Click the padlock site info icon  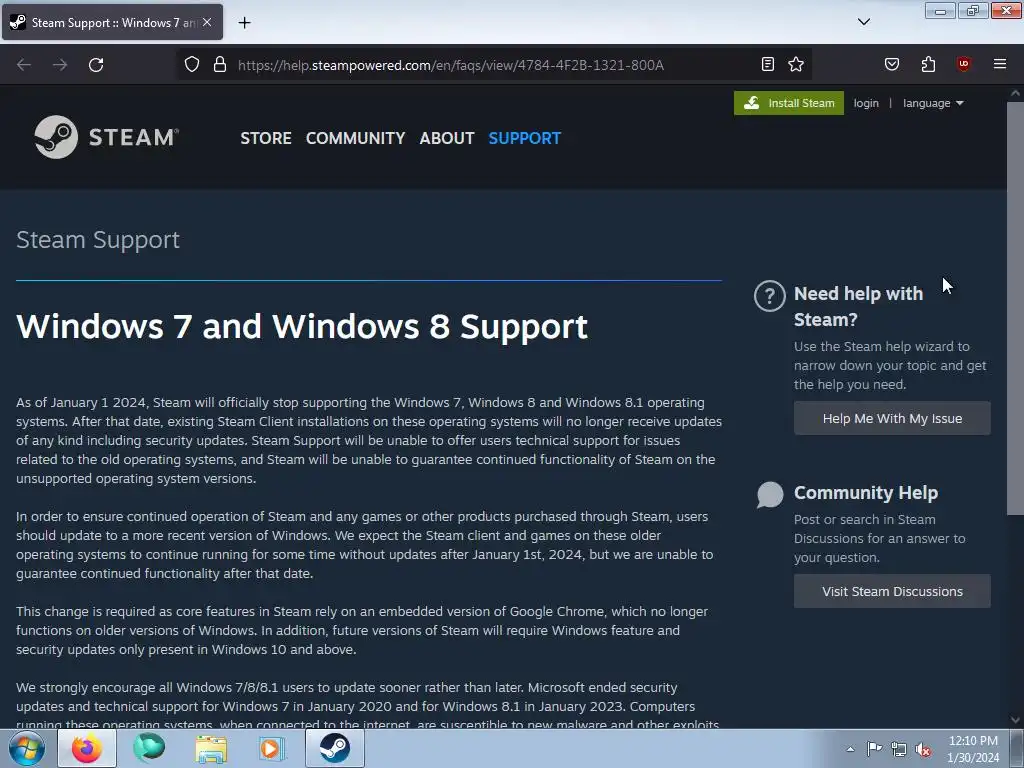(220, 65)
